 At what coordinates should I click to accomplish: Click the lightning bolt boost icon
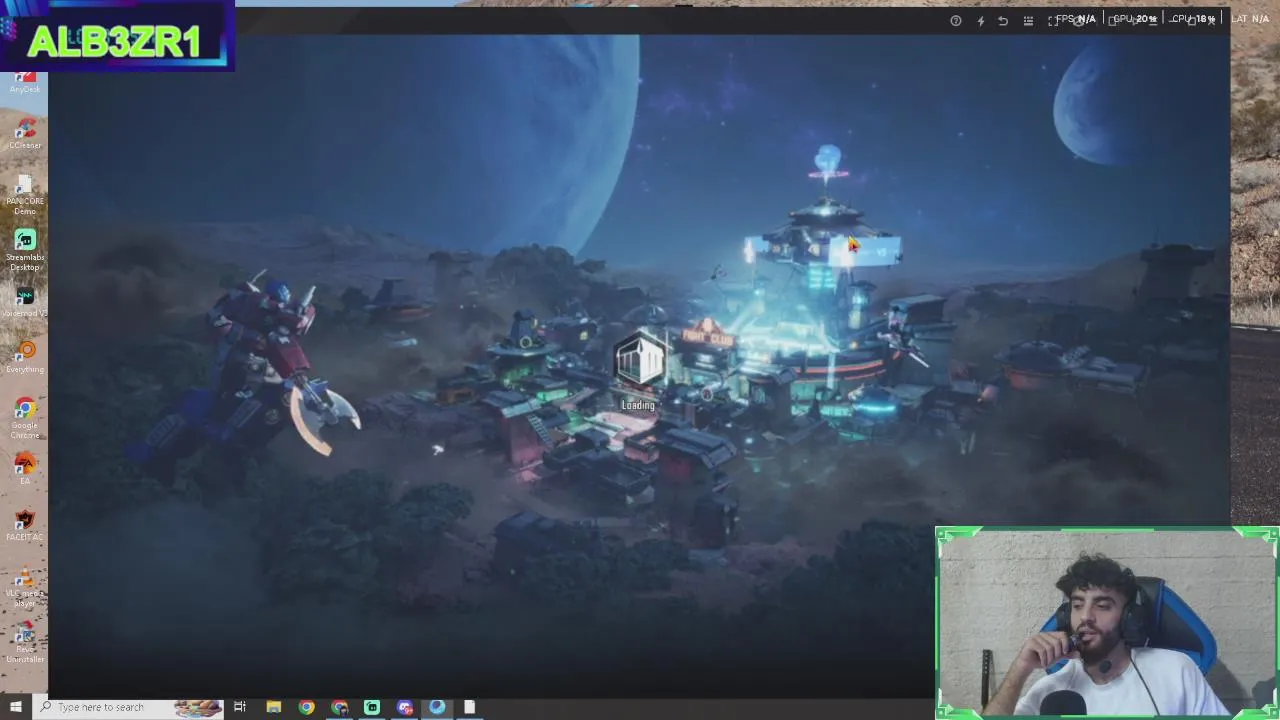click(980, 21)
